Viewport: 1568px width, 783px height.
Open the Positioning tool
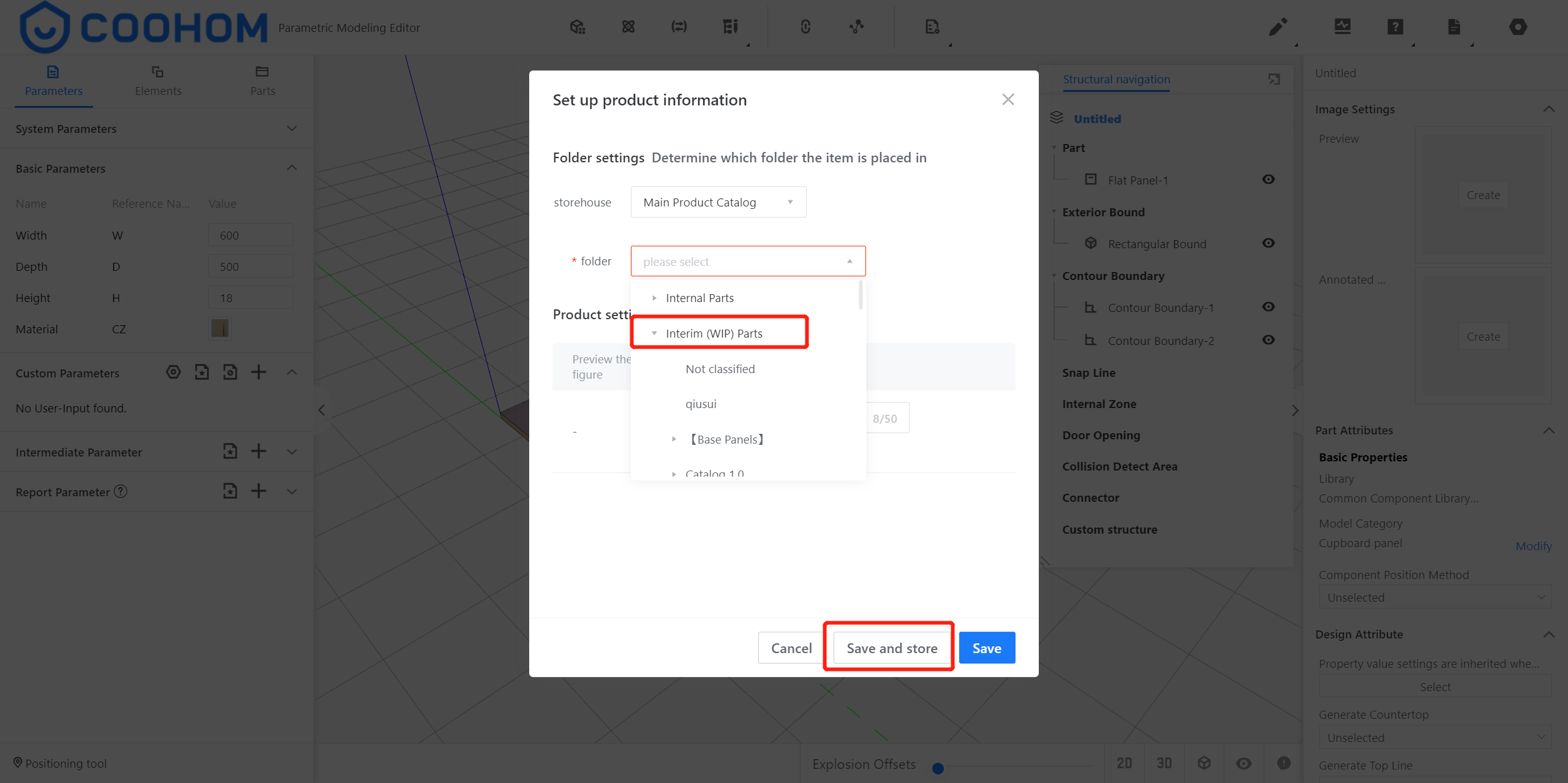coord(60,763)
